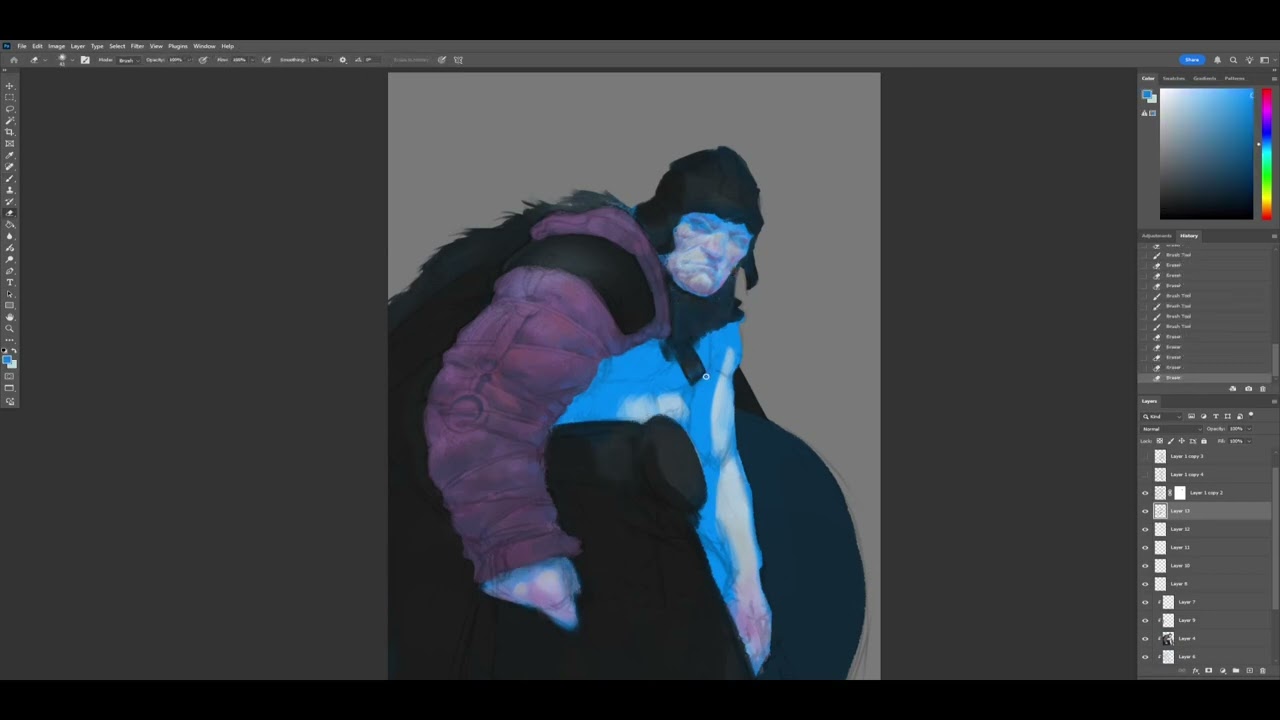Image resolution: width=1280 pixels, height=720 pixels.
Task: Open Layers filter Kind dropdown
Action: (x=1162, y=417)
